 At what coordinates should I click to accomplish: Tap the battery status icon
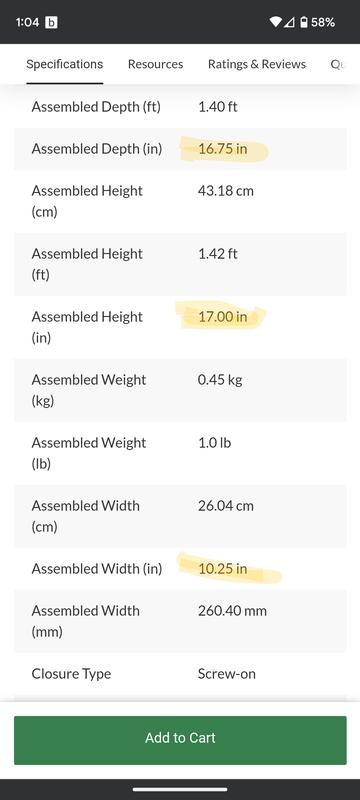tap(304, 22)
